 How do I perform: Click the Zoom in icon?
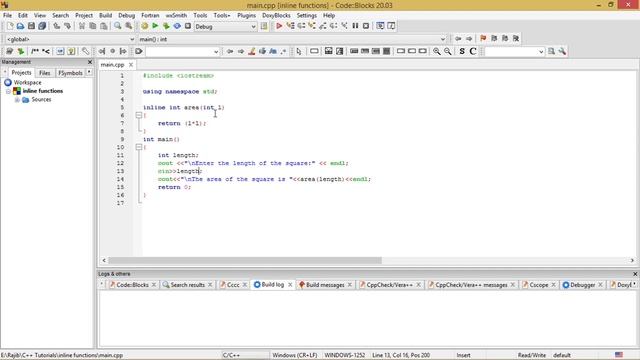pyautogui.click(x=437, y=51)
